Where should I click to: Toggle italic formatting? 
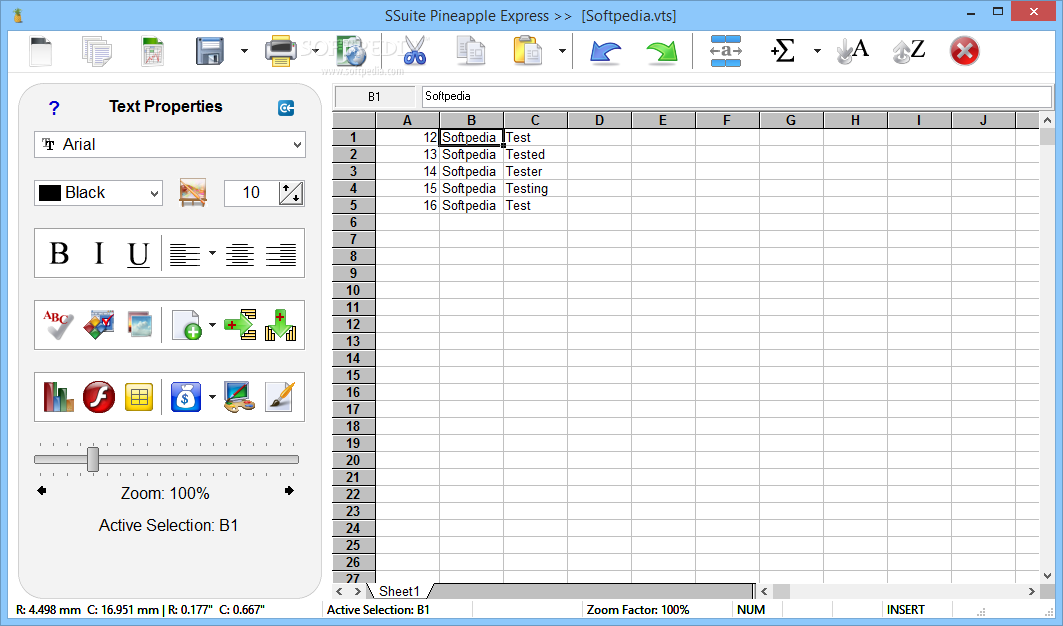[99, 254]
